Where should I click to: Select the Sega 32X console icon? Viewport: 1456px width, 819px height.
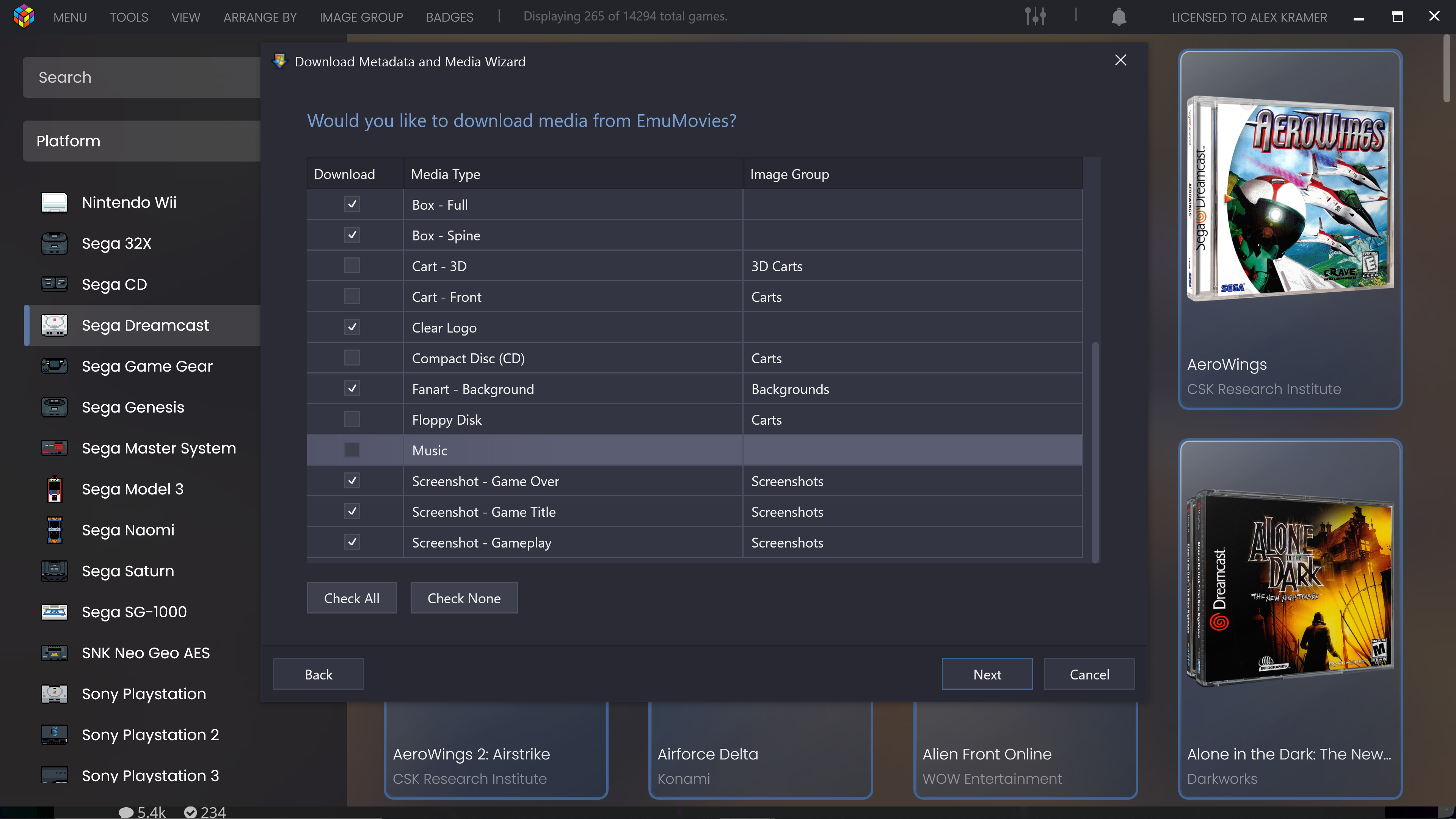coord(54,243)
